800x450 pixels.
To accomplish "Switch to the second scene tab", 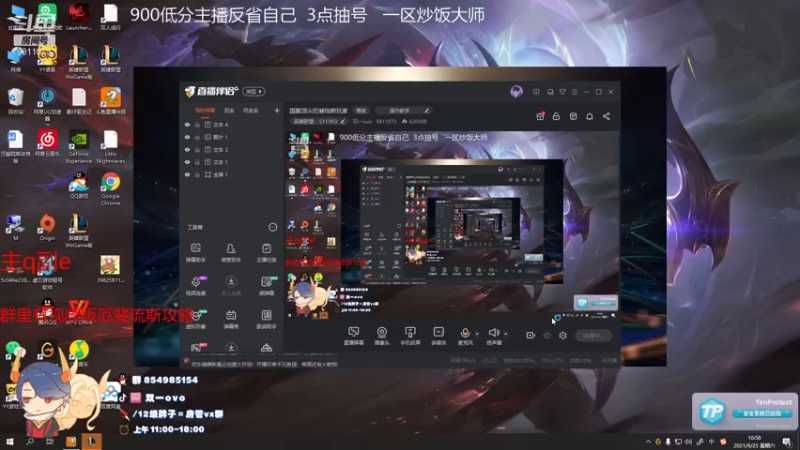I will point(229,110).
